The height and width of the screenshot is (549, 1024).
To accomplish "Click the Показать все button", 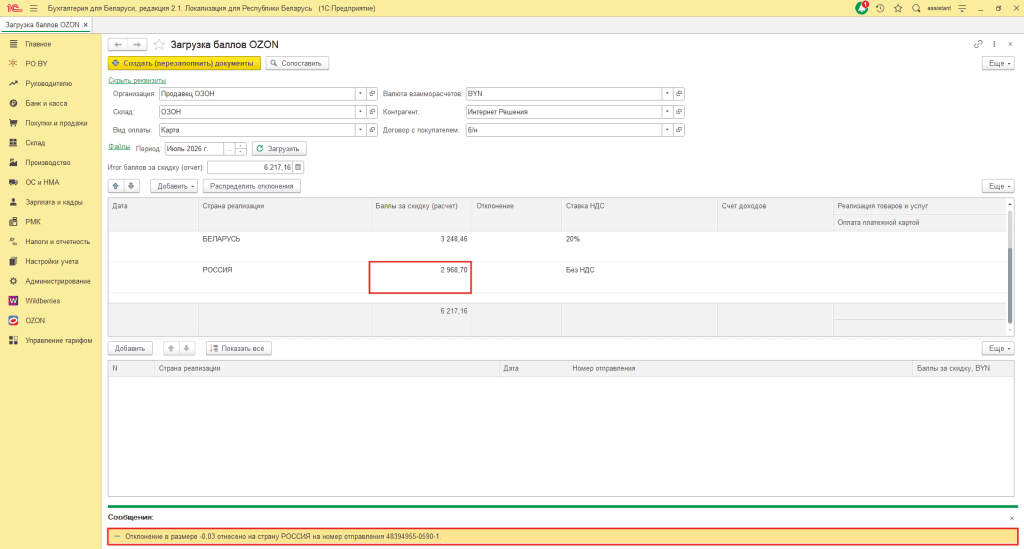I will (x=238, y=349).
